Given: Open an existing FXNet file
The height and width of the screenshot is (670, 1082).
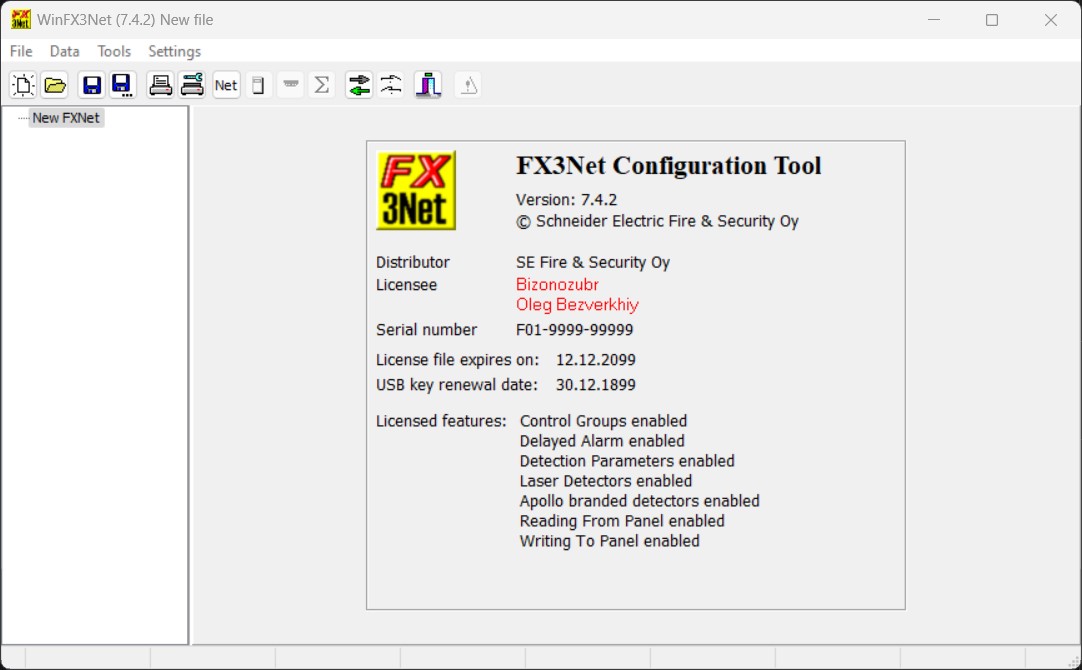Looking at the screenshot, I should click(x=55, y=85).
